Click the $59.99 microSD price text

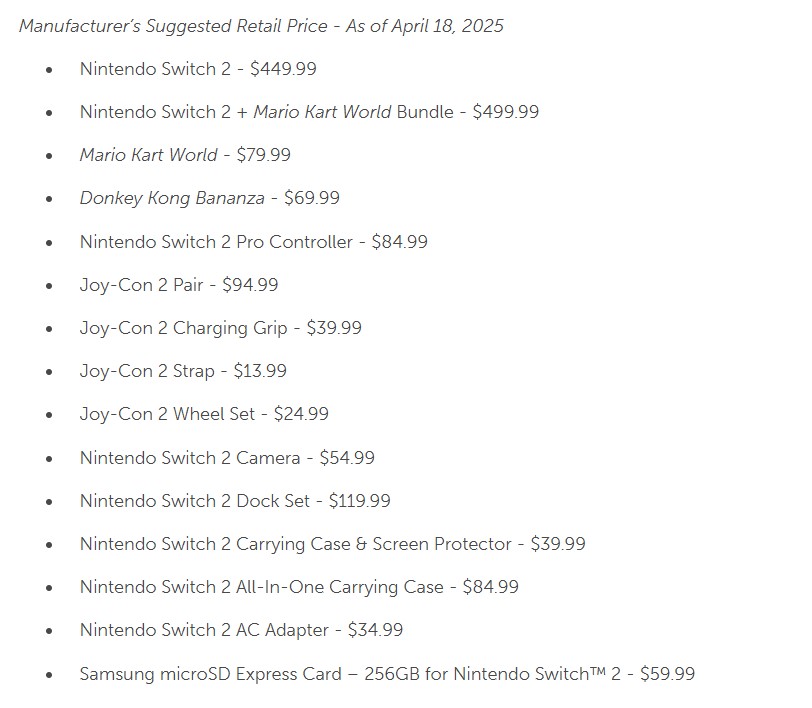(x=668, y=674)
